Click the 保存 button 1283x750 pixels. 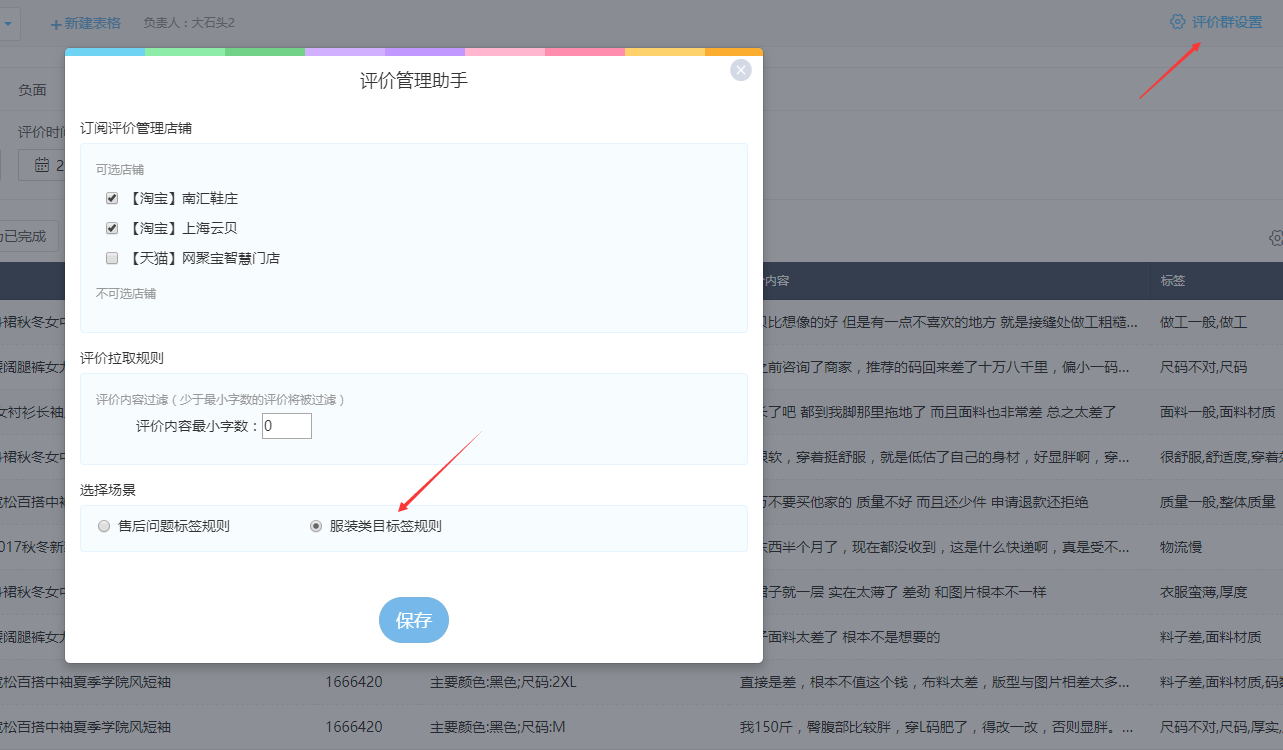coord(413,620)
